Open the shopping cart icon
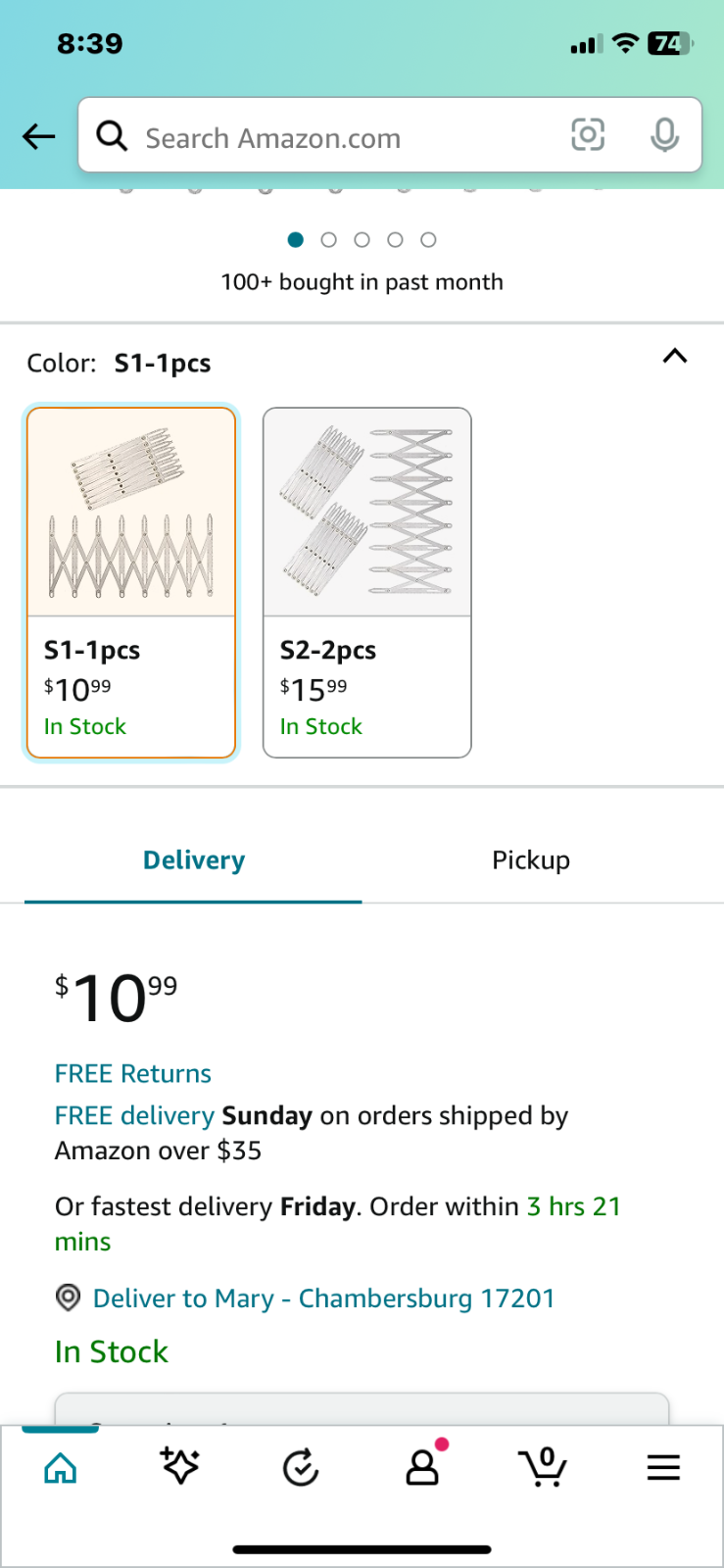Viewport: 724px width, 1568px height. pos(543,1467)
